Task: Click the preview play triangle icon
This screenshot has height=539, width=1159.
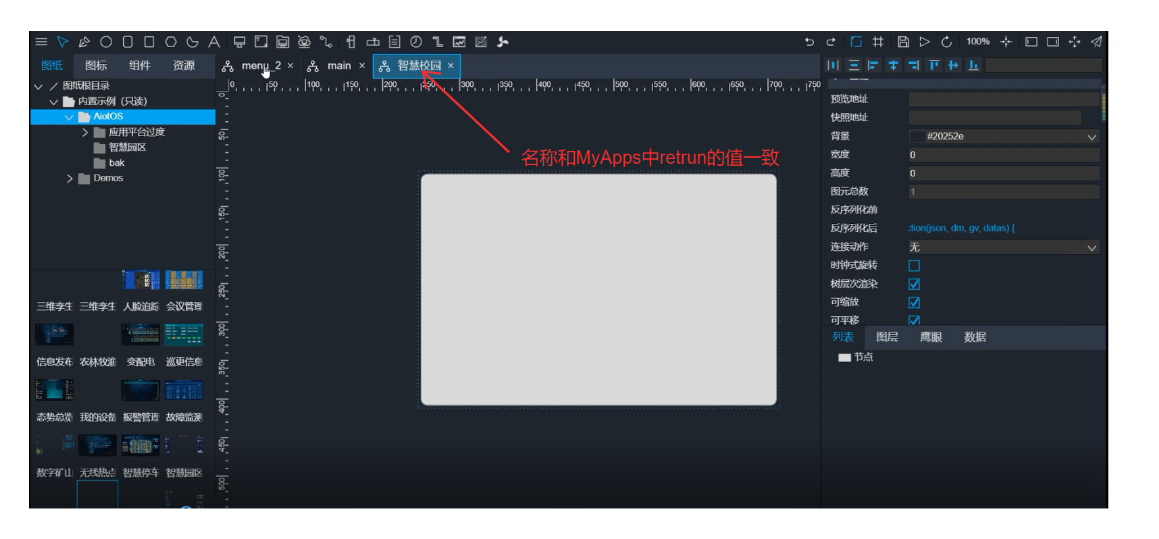Action: (x=925, y=42)
